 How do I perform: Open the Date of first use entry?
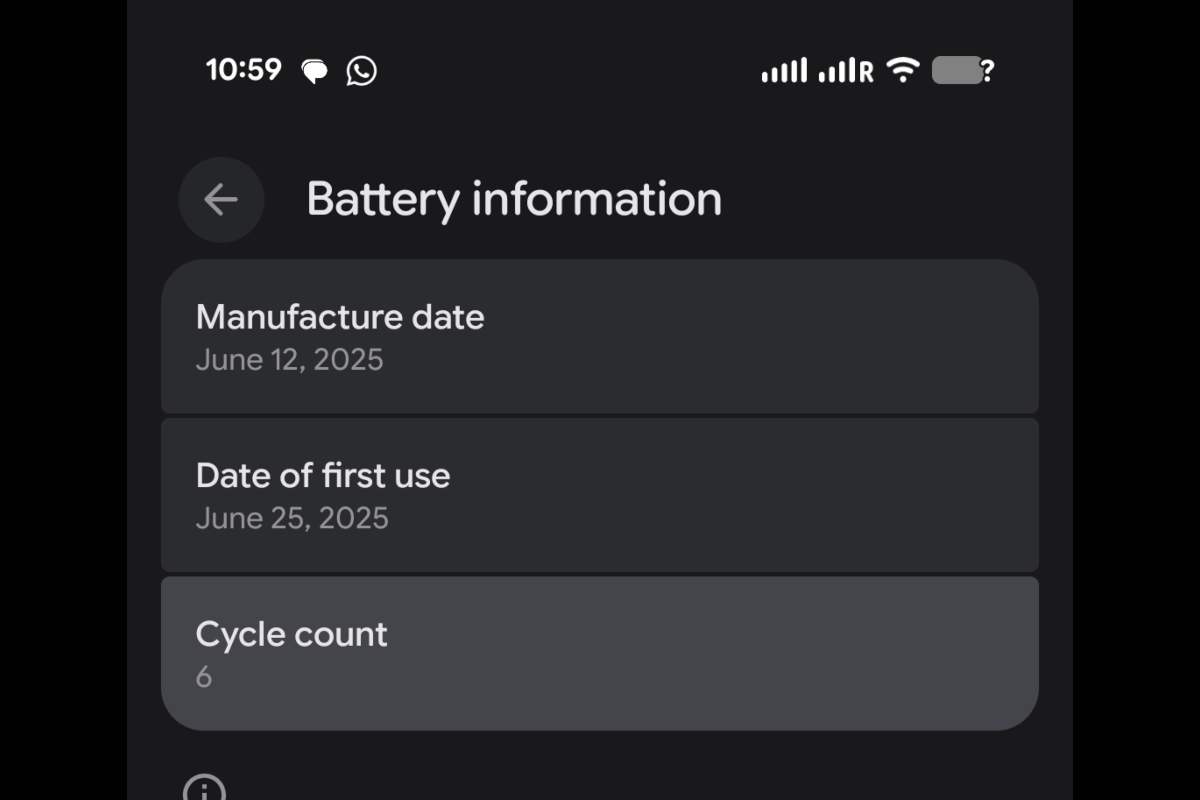(600, 495)
